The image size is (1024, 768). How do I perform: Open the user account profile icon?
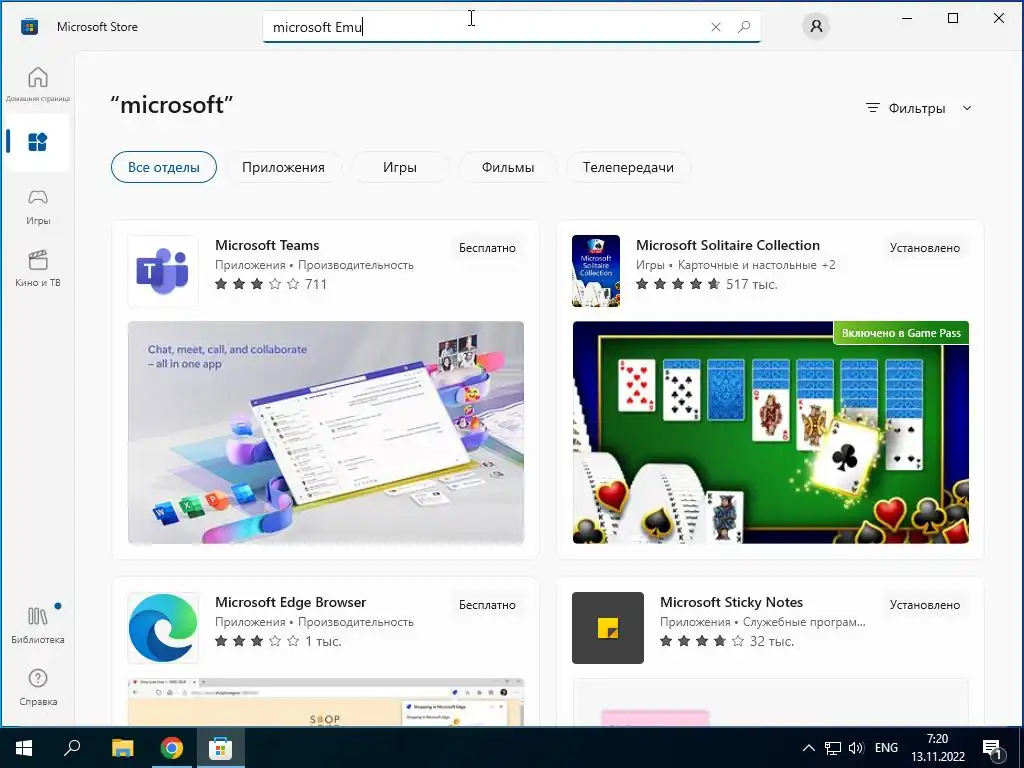click(816, 26)
